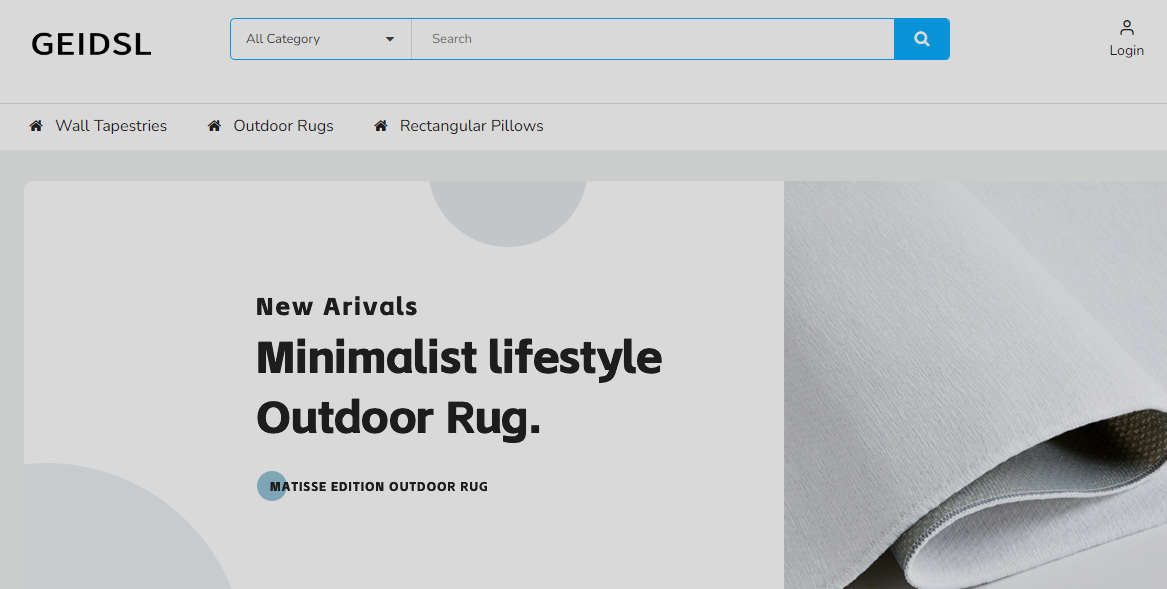Image resolution: width=1167 pixels, height=589 pixels.
Task: Click house icon beside Wall Tapestries
Action: coord(36,126)
